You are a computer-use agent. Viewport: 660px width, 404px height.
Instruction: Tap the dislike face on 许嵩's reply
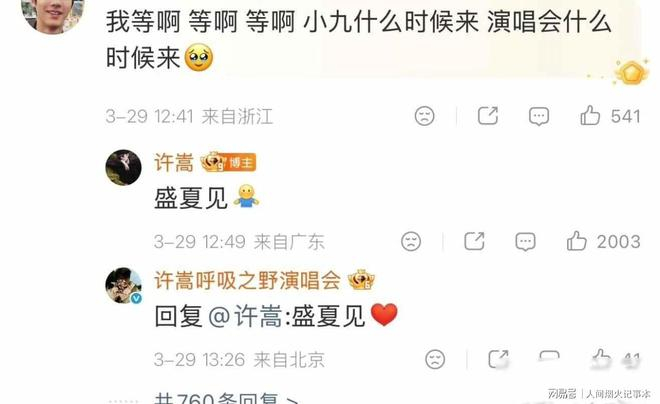click(411, 241)
